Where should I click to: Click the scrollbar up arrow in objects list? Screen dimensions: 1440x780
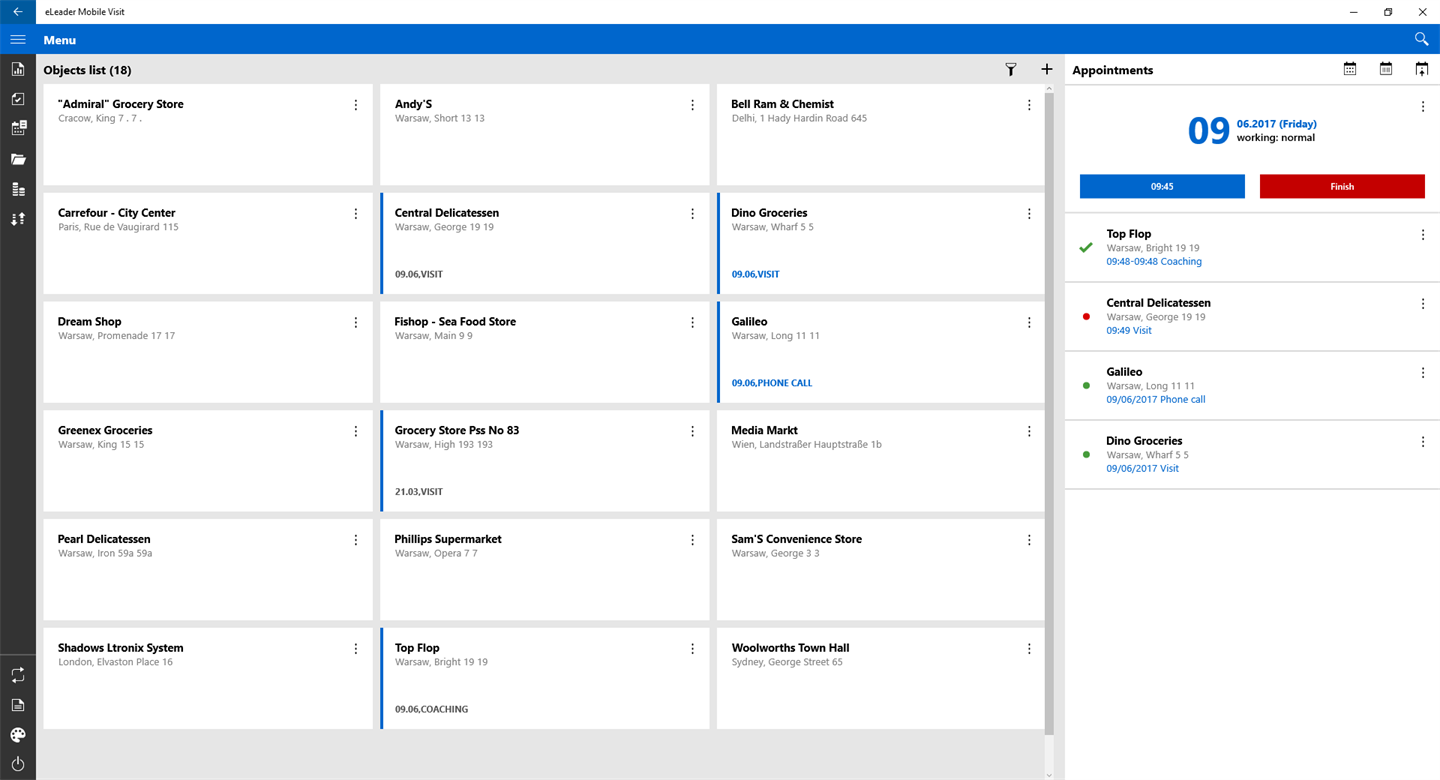pos(1049,89)
